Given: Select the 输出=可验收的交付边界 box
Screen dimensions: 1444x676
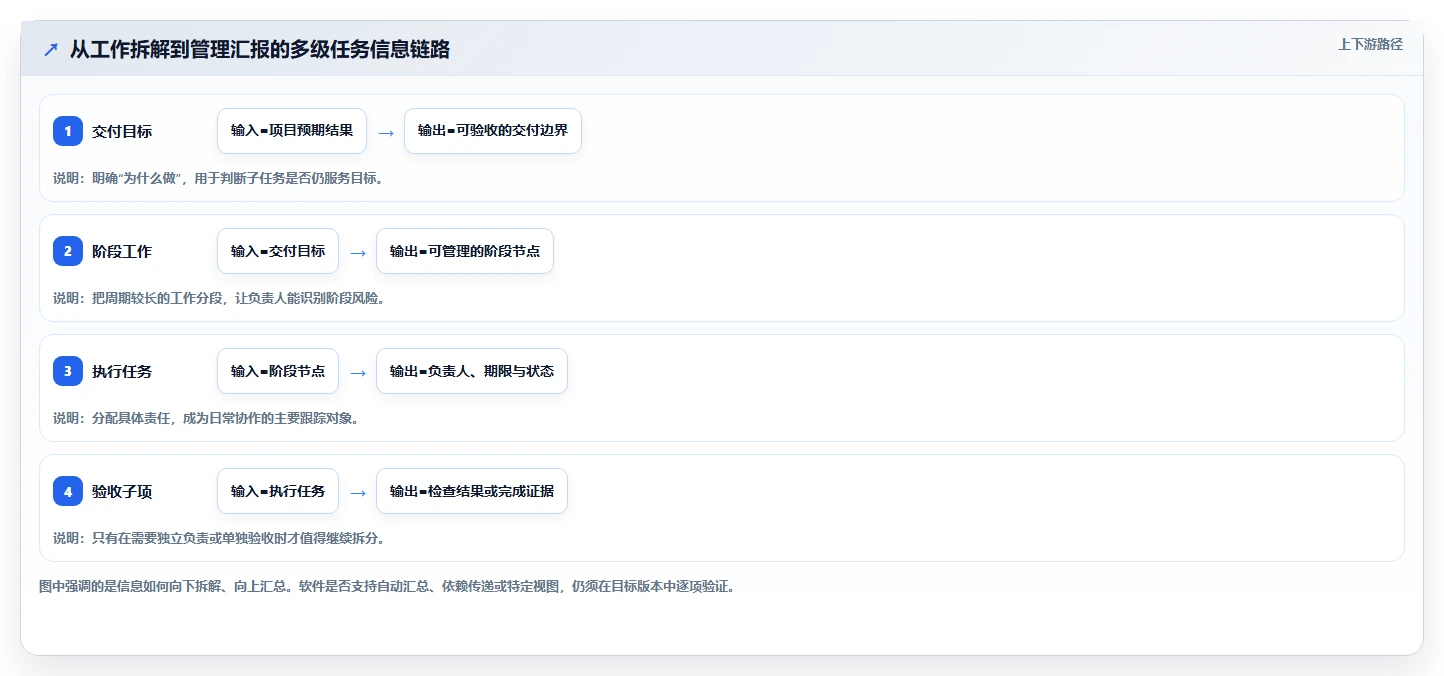Looking at the screenshot, I should 493,131.
